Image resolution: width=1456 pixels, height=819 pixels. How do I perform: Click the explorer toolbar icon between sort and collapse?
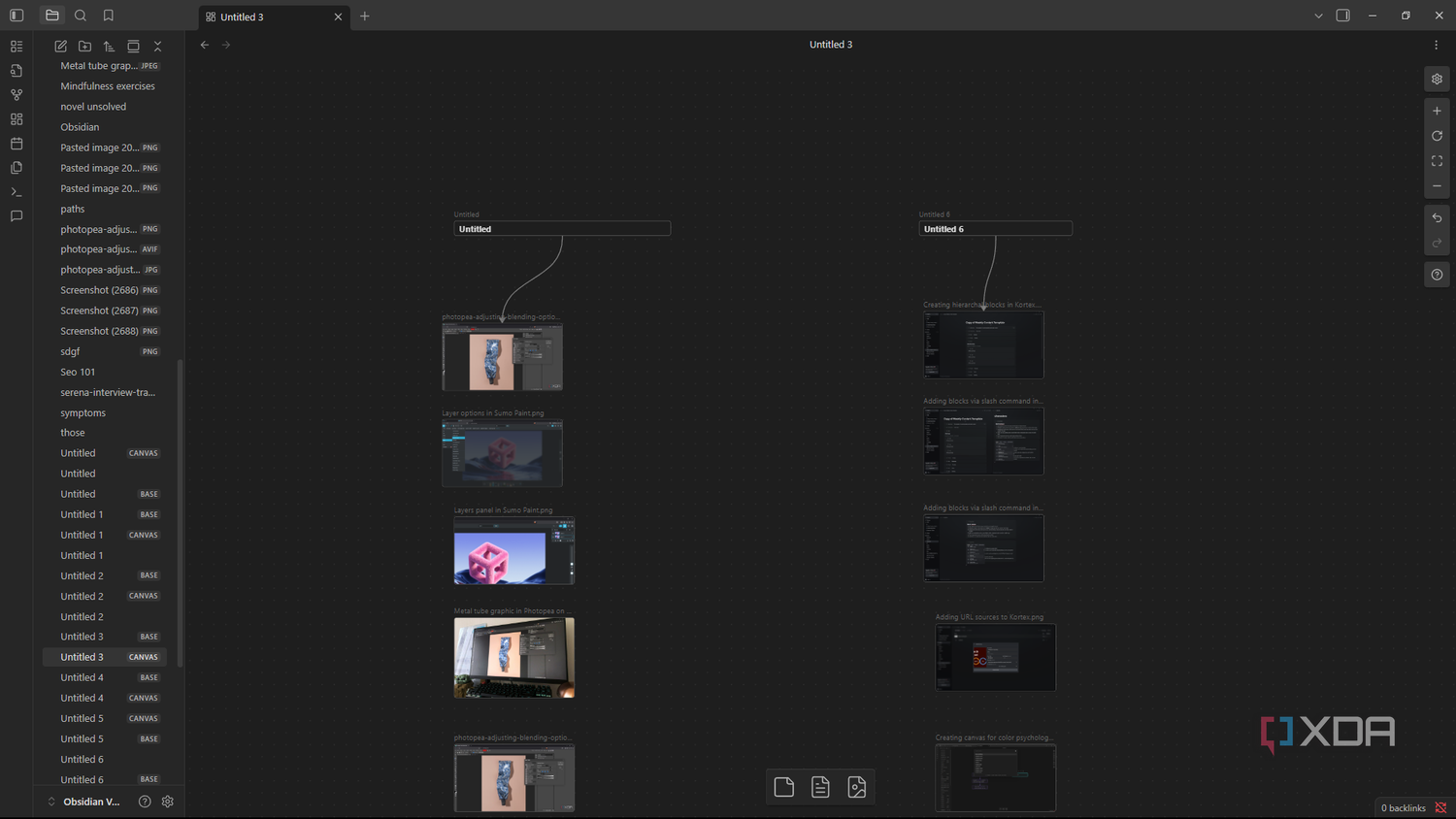coord(134,46)
